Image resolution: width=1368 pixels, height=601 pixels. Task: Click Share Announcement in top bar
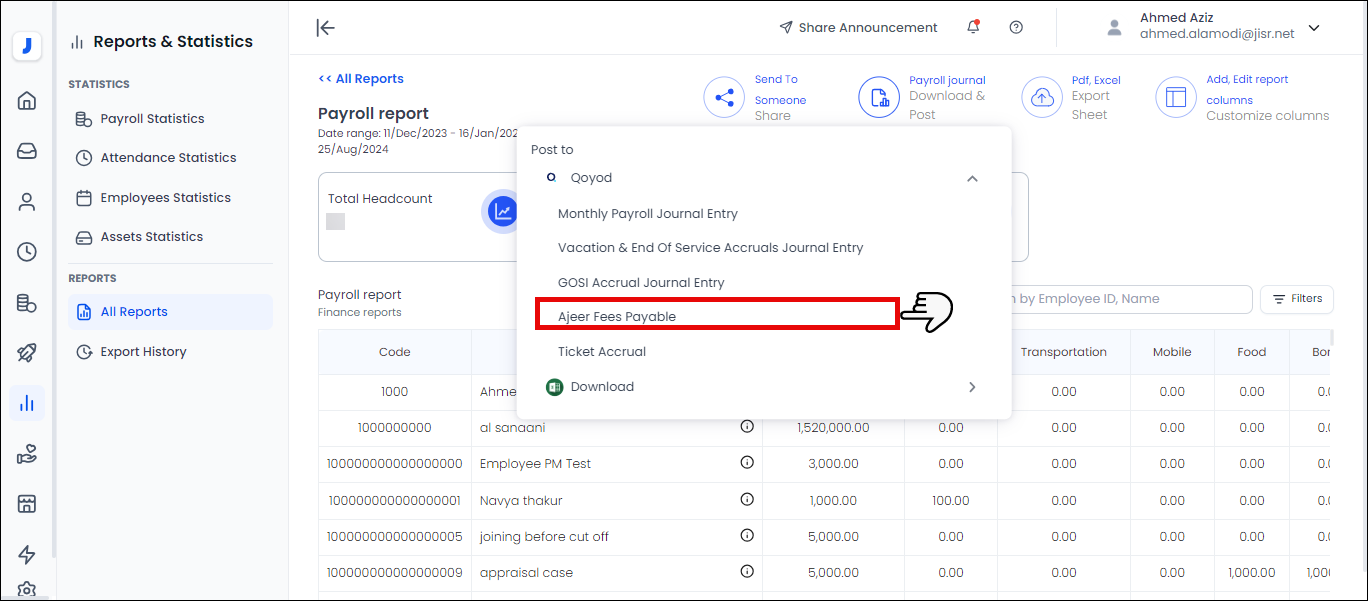click(x=858, y=28)
